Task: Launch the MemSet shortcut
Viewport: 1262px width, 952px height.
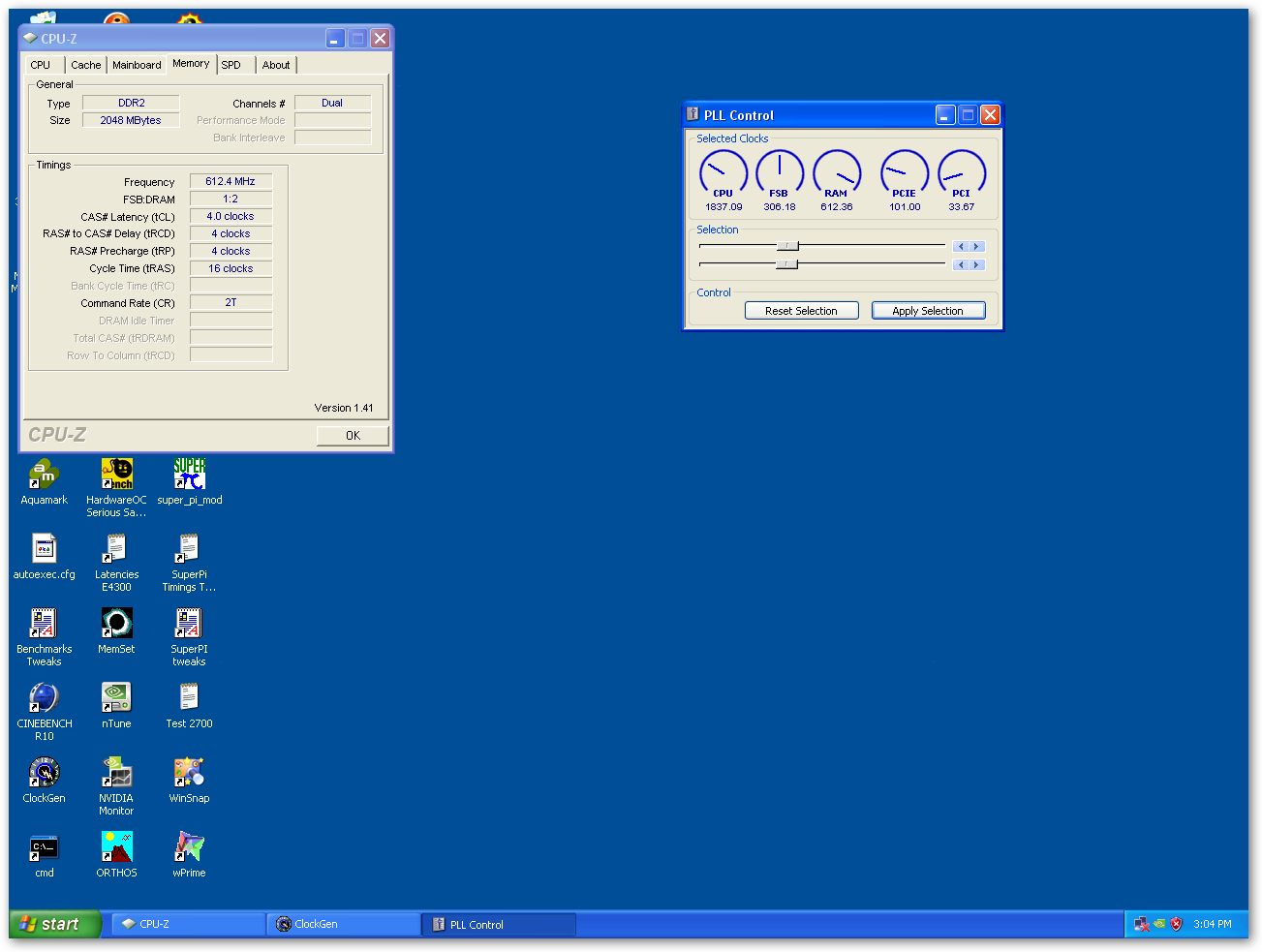Action: pos(116,624)
